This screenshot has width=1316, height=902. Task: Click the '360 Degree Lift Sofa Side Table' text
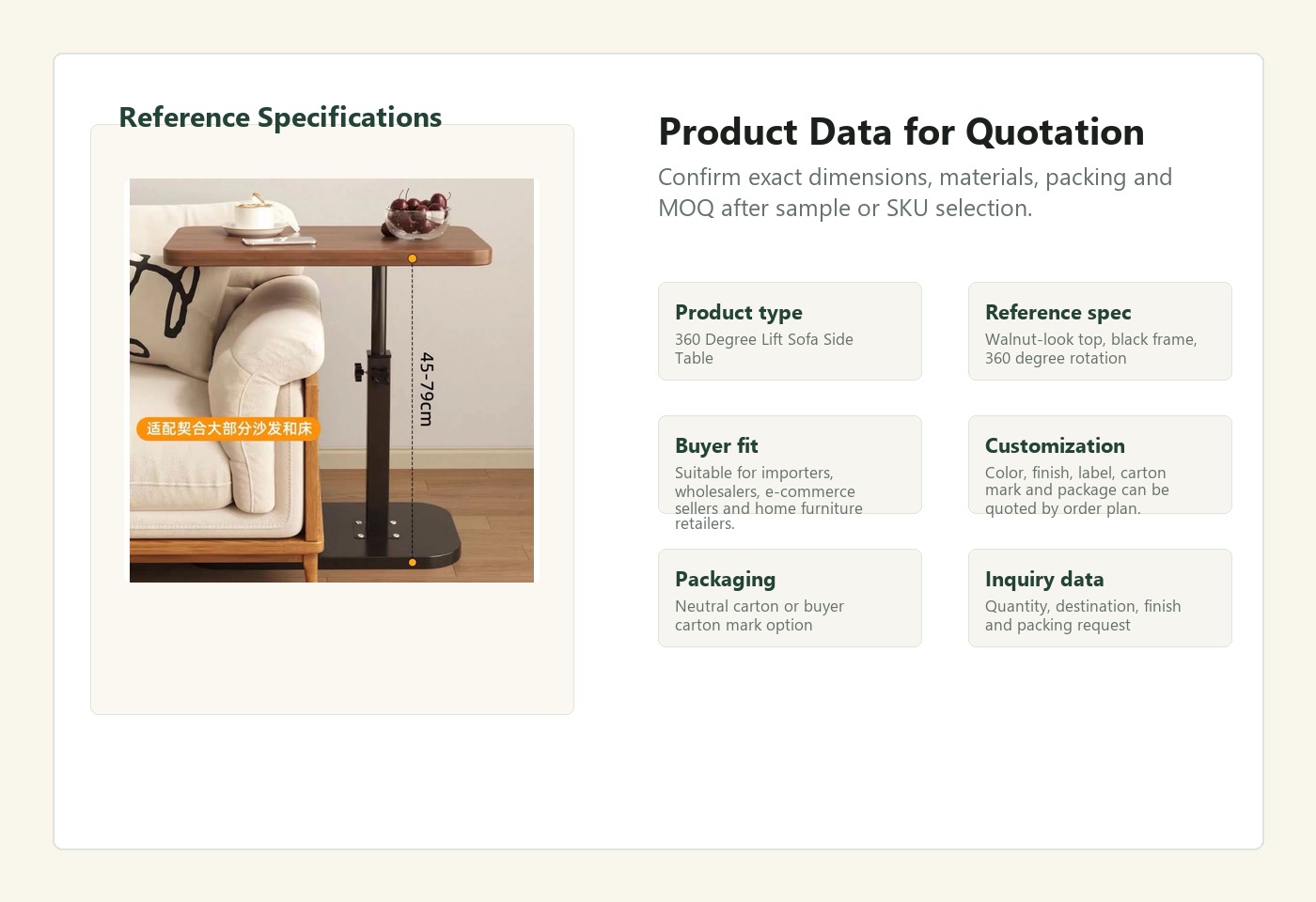click(764, 349)
